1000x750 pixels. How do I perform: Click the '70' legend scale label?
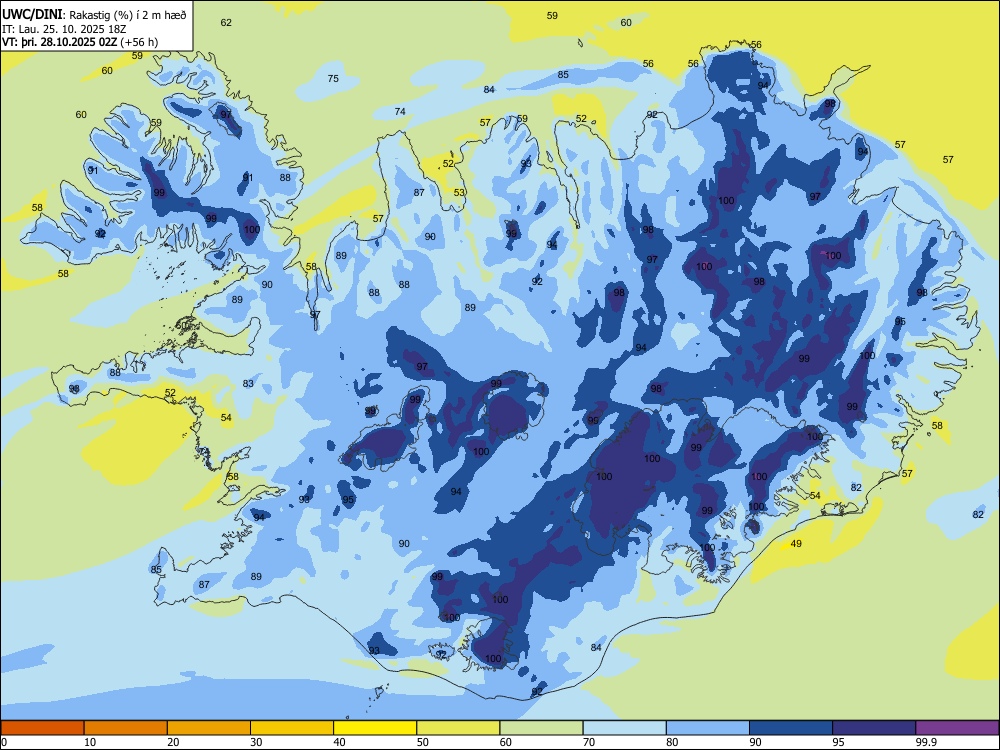(x=589, y=742)
